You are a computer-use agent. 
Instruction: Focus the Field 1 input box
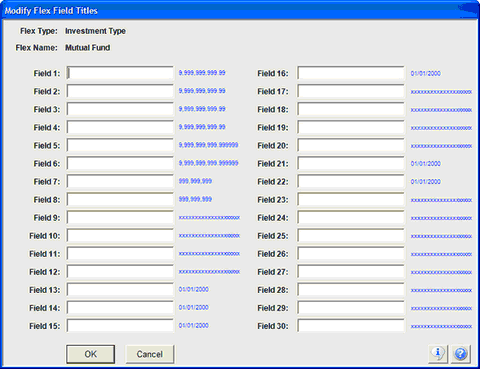(120, 73)
